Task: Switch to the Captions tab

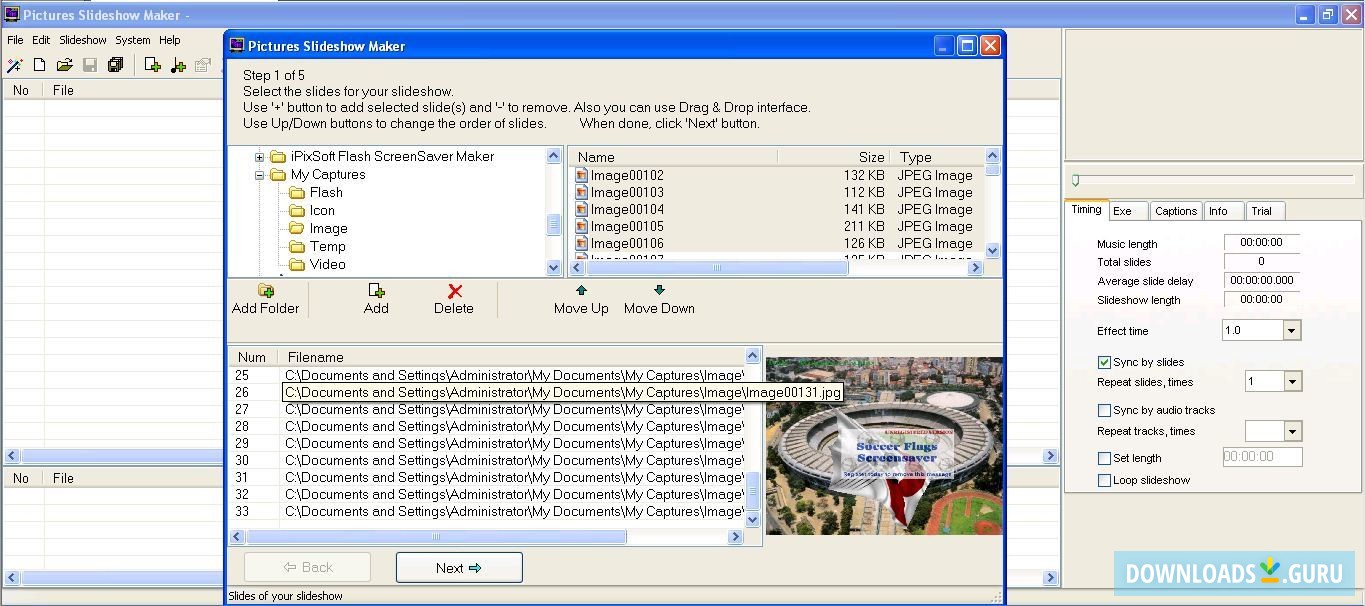Action: [x=1175, y=210]
